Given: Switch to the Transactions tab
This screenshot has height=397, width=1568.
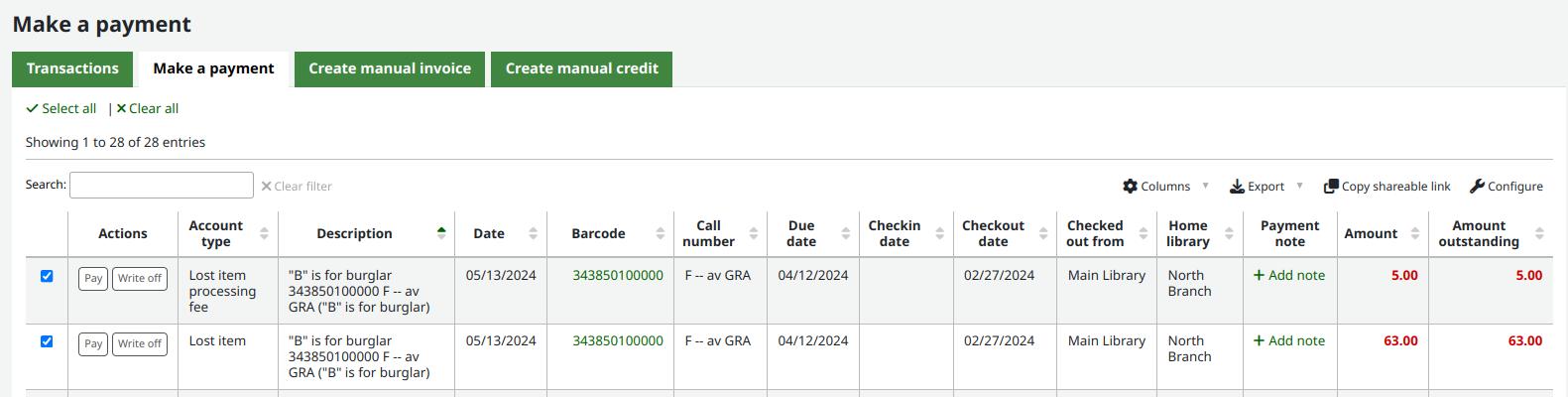Looking at the screenshot, I should tap(72, 68).
